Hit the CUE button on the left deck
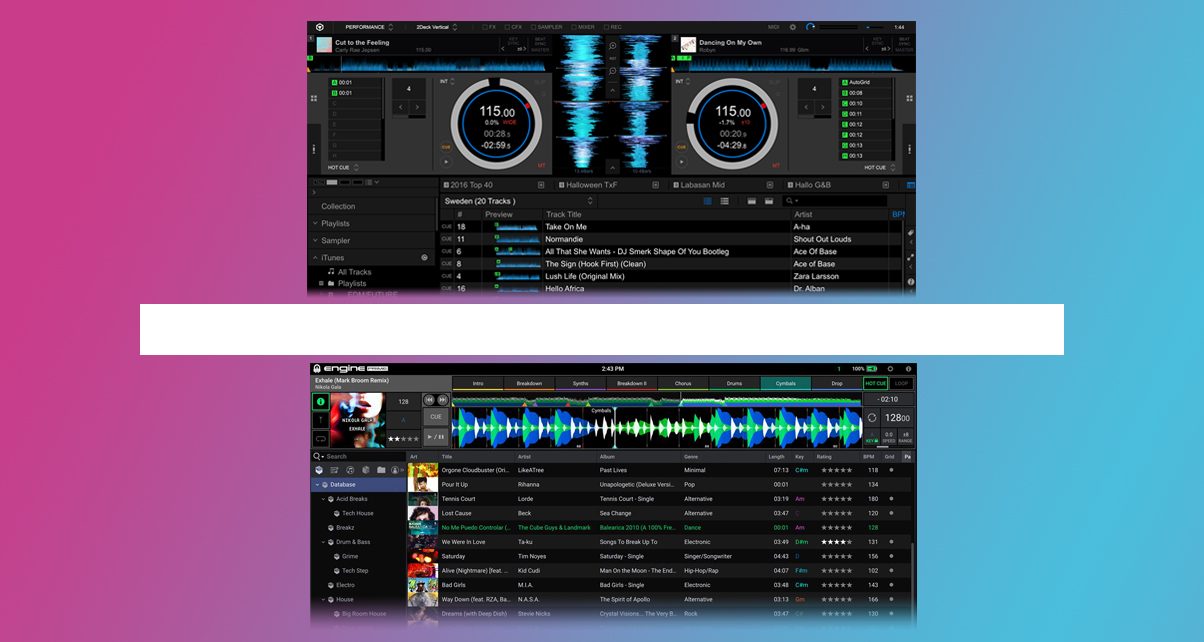This screenshot has width=1204, height=642. 446,147
